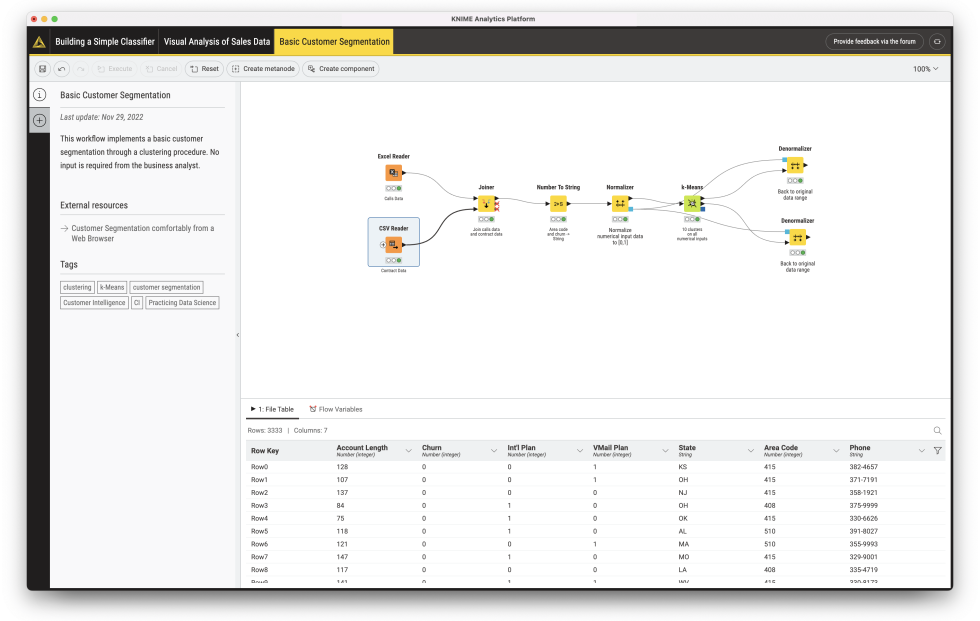Open the Joiner node
The width and height of the screenshot is (980, 621).
coord(486,203)
